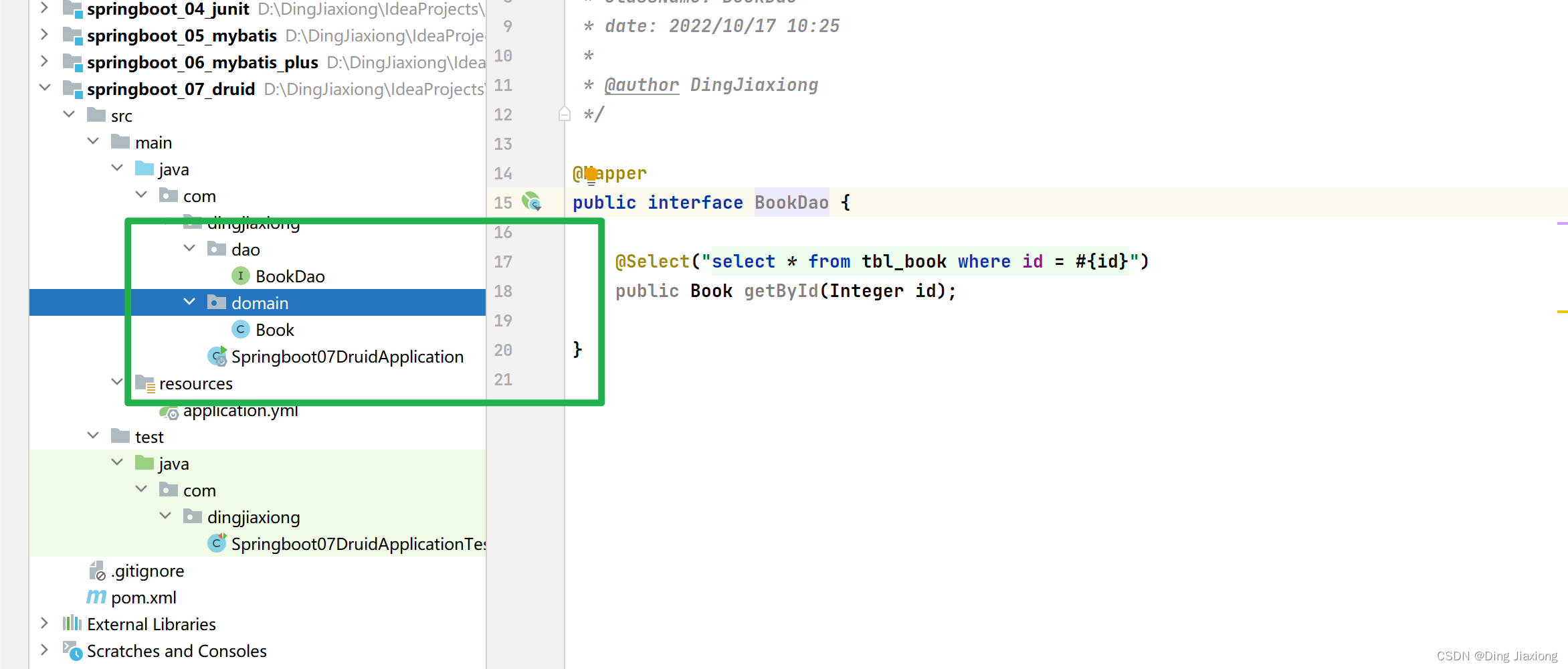This screenshot has width=1568, height=669.
Task: Click the Scratches and Consoles icon
Action: [x=72, y=650]
